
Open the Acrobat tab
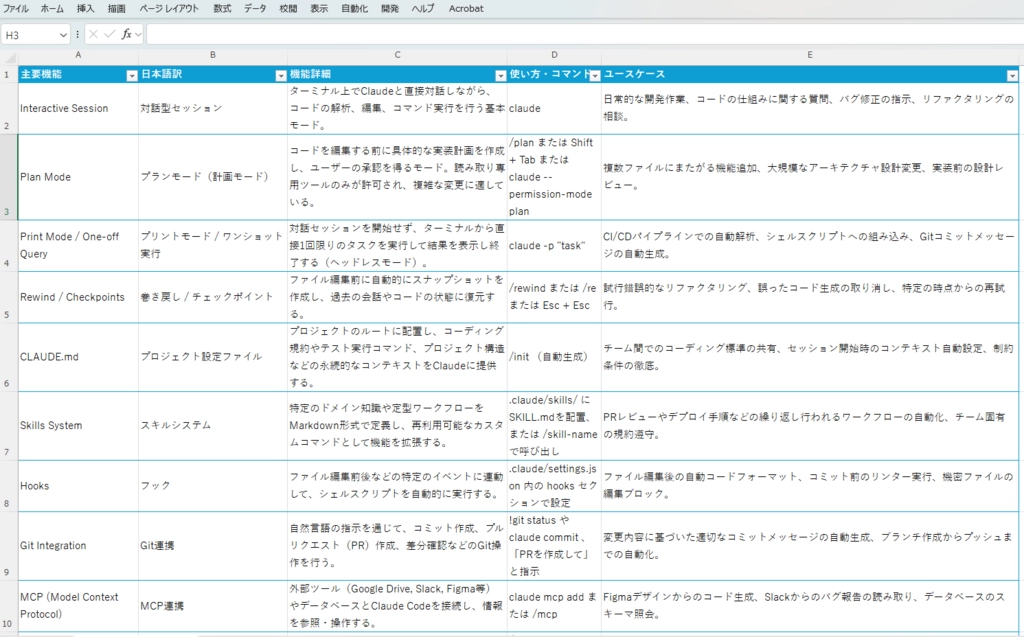(x=466, y=8)
